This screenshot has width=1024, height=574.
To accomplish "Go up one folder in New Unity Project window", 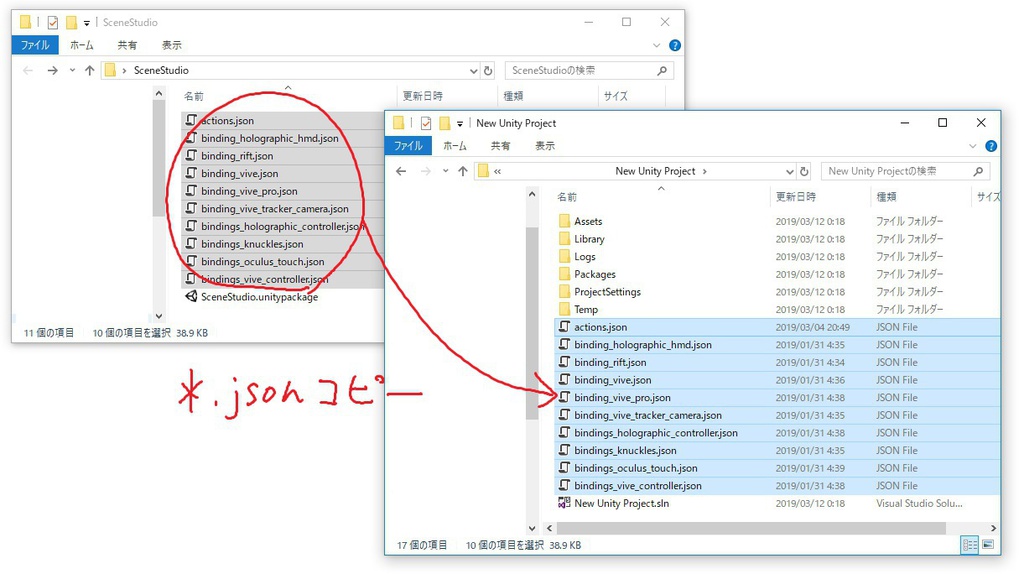I will (x=462, y=171).
